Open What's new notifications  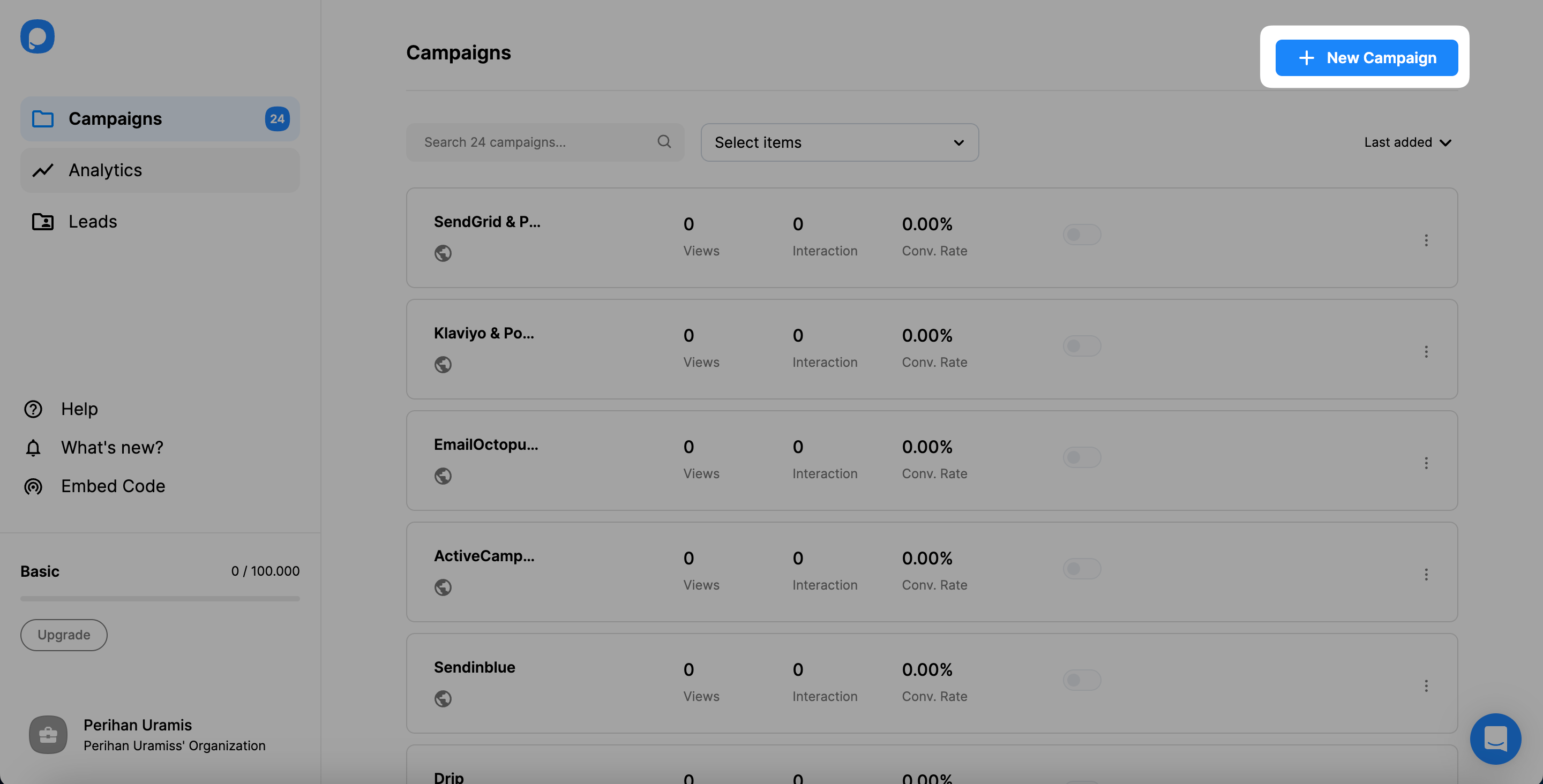point(112,447)
